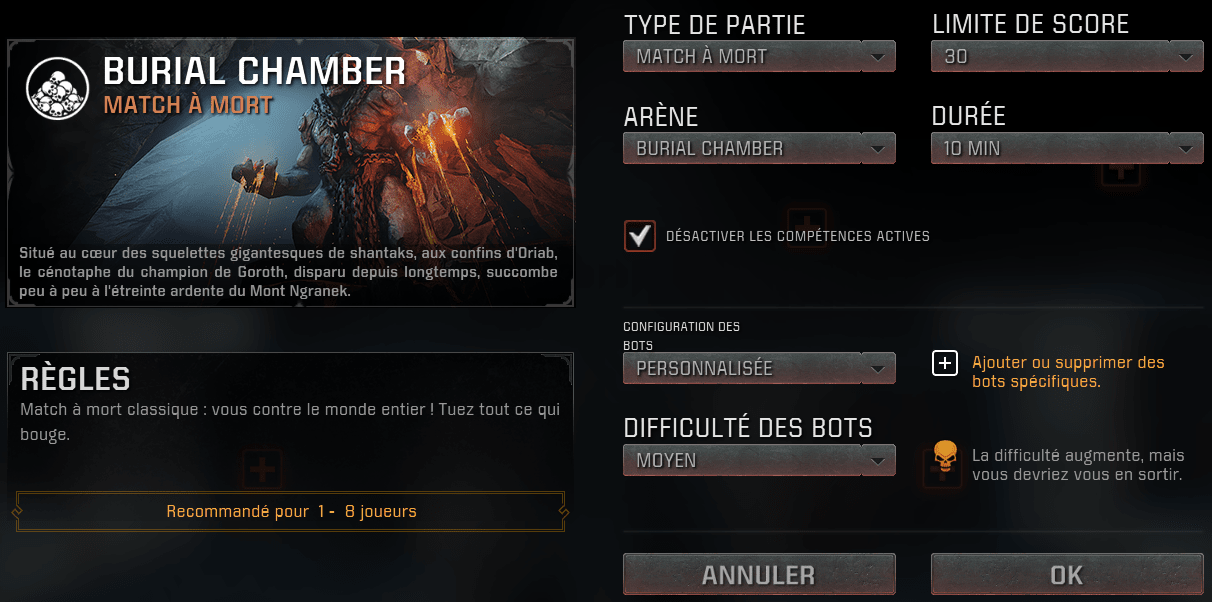Open the 10 min duration dropdown

pyautogui.click(x=1067, y=149)
